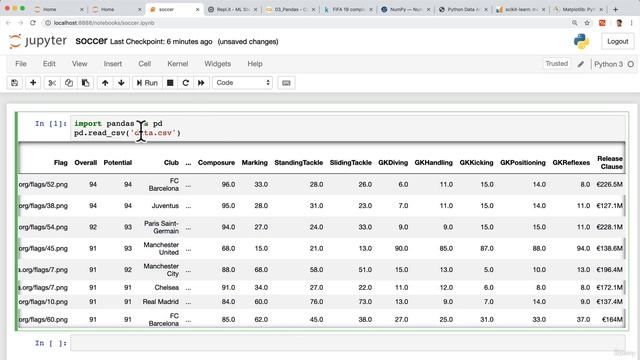Restart kernel and rerun all cells icon
Image resolution: width=640 pixels, height=360 pixels.
[201, 83]
